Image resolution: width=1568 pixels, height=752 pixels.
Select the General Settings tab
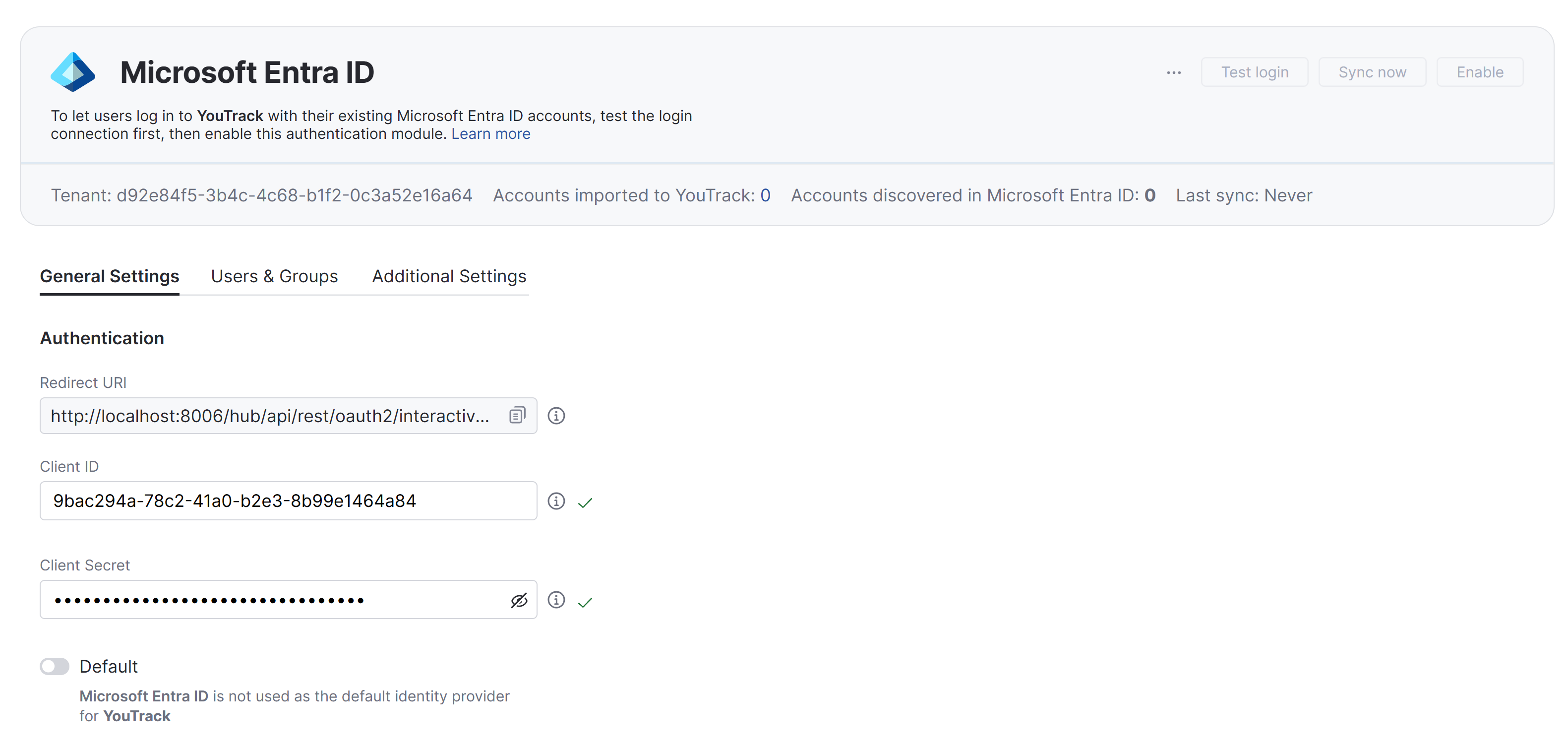(x=109, y=276)
